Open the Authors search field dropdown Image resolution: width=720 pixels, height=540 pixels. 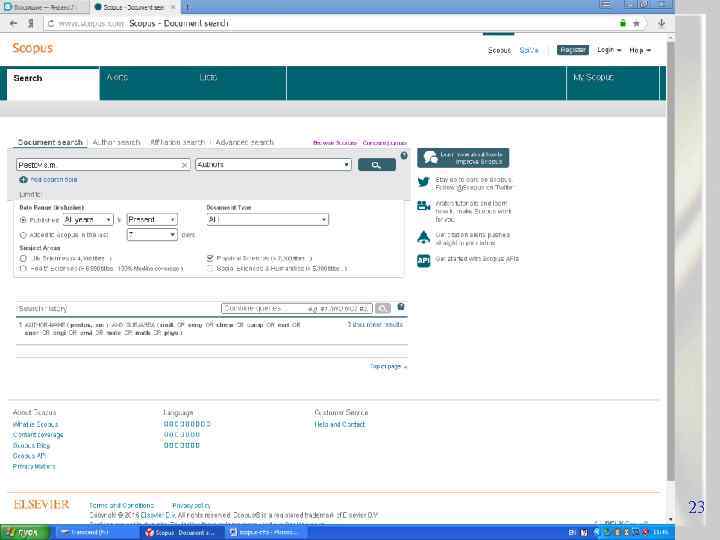point(273,164)
